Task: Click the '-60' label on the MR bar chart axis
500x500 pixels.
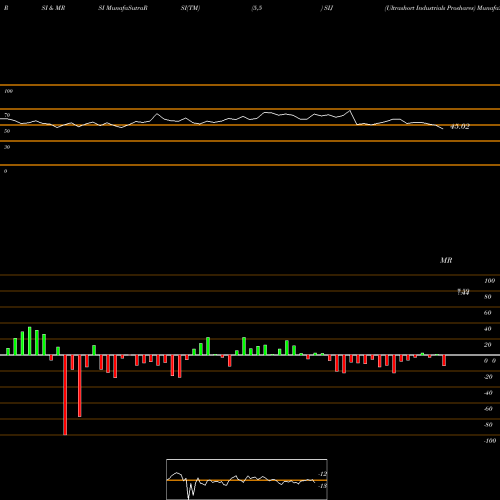Action: pyautogui.click(x=488, y=409)
